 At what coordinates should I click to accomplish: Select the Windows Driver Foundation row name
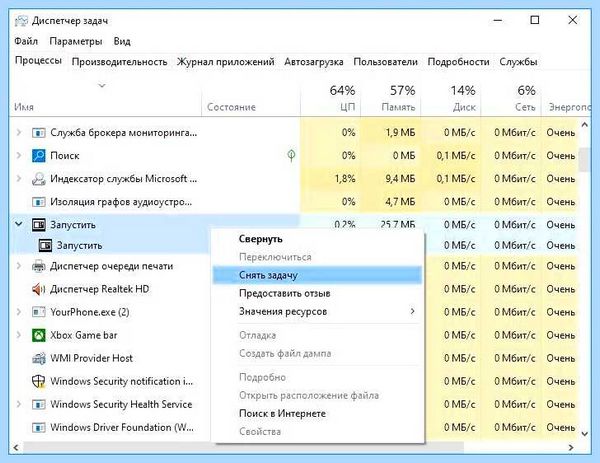point(122,427)
